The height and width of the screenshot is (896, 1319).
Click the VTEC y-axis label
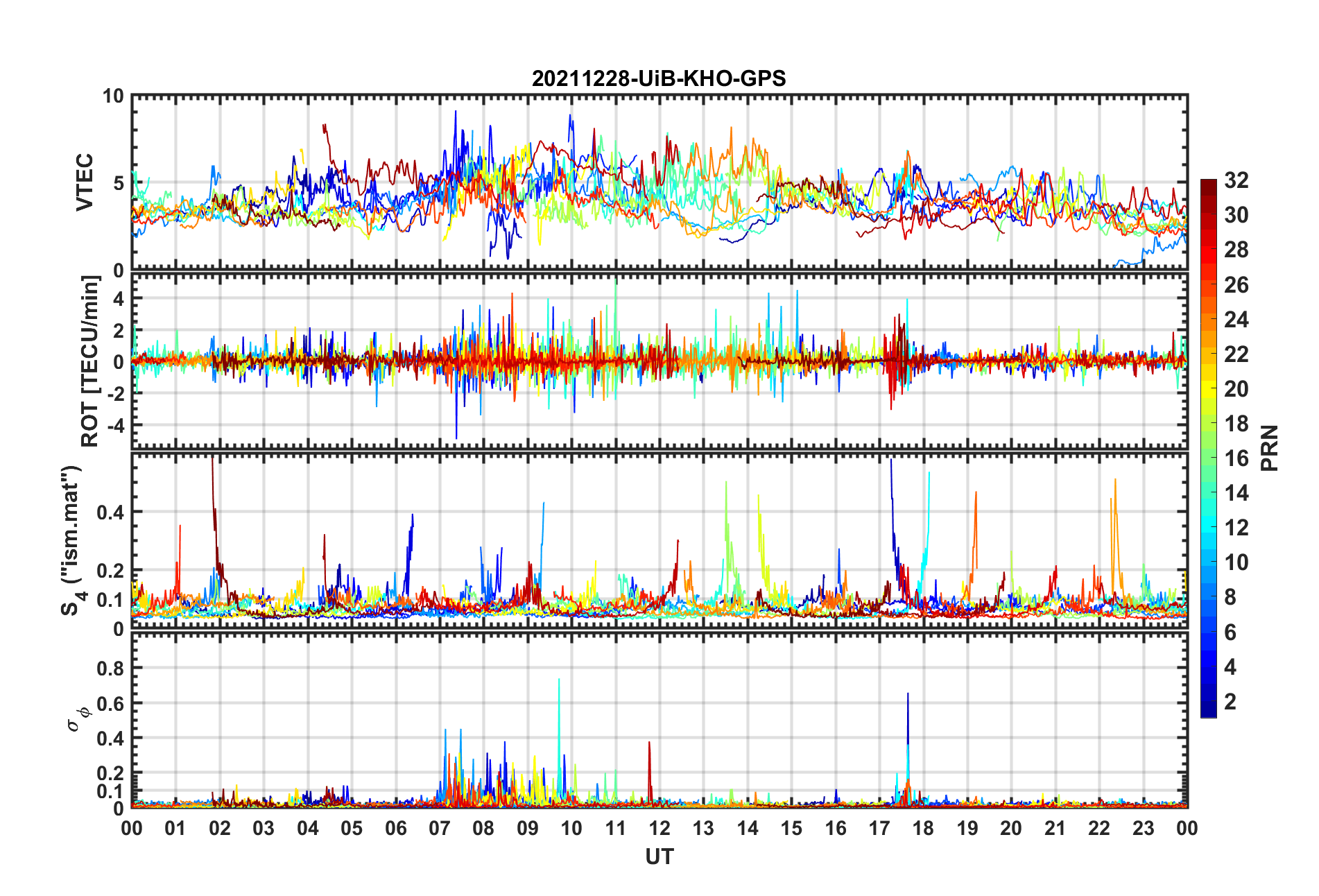click(x=85, y=182)
